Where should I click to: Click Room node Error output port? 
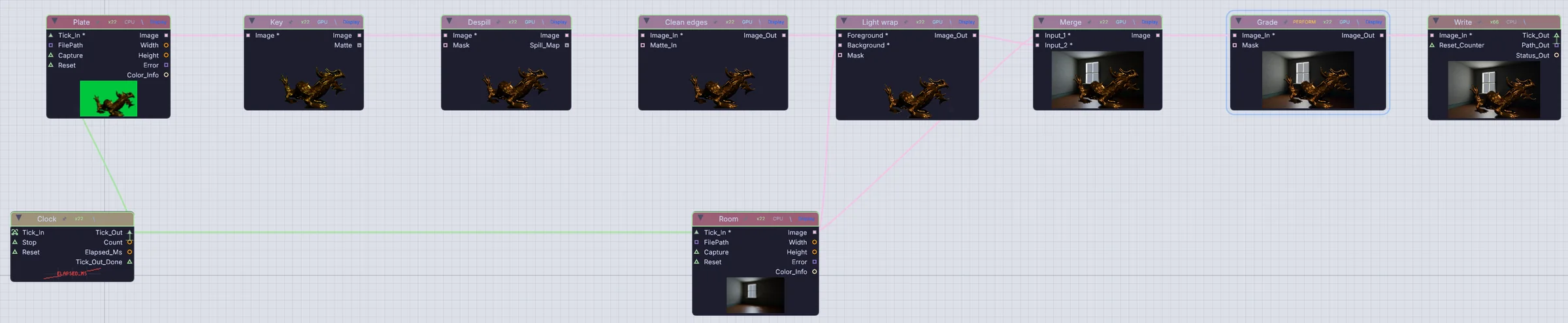[814, 262]
